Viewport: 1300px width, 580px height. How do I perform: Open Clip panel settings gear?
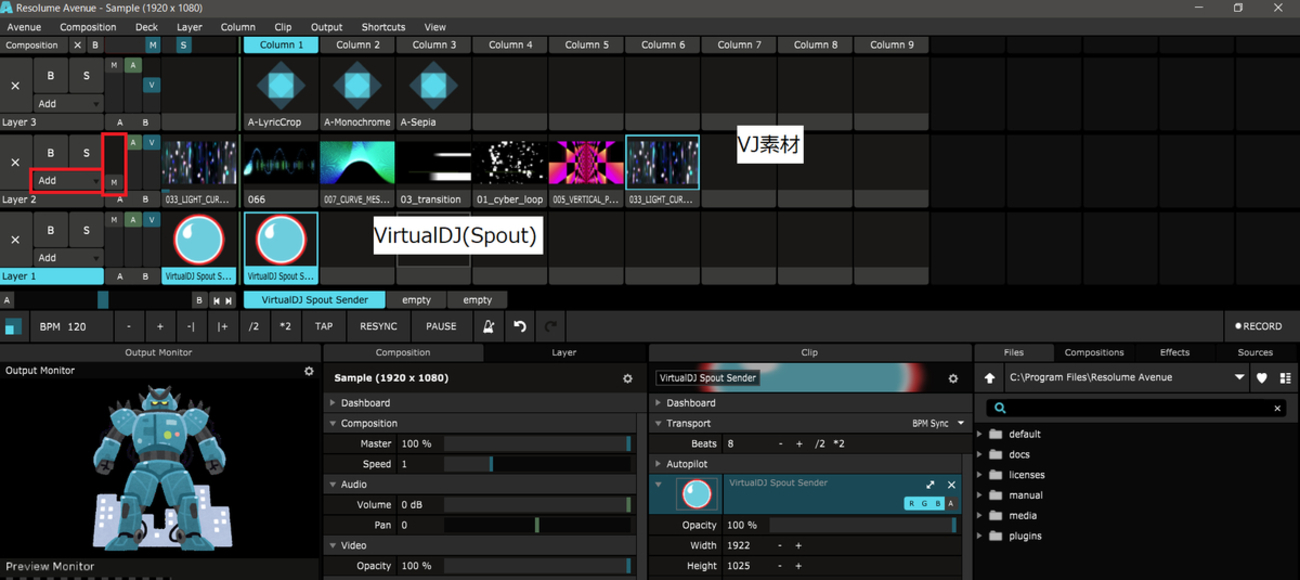(x=953, y=379)
